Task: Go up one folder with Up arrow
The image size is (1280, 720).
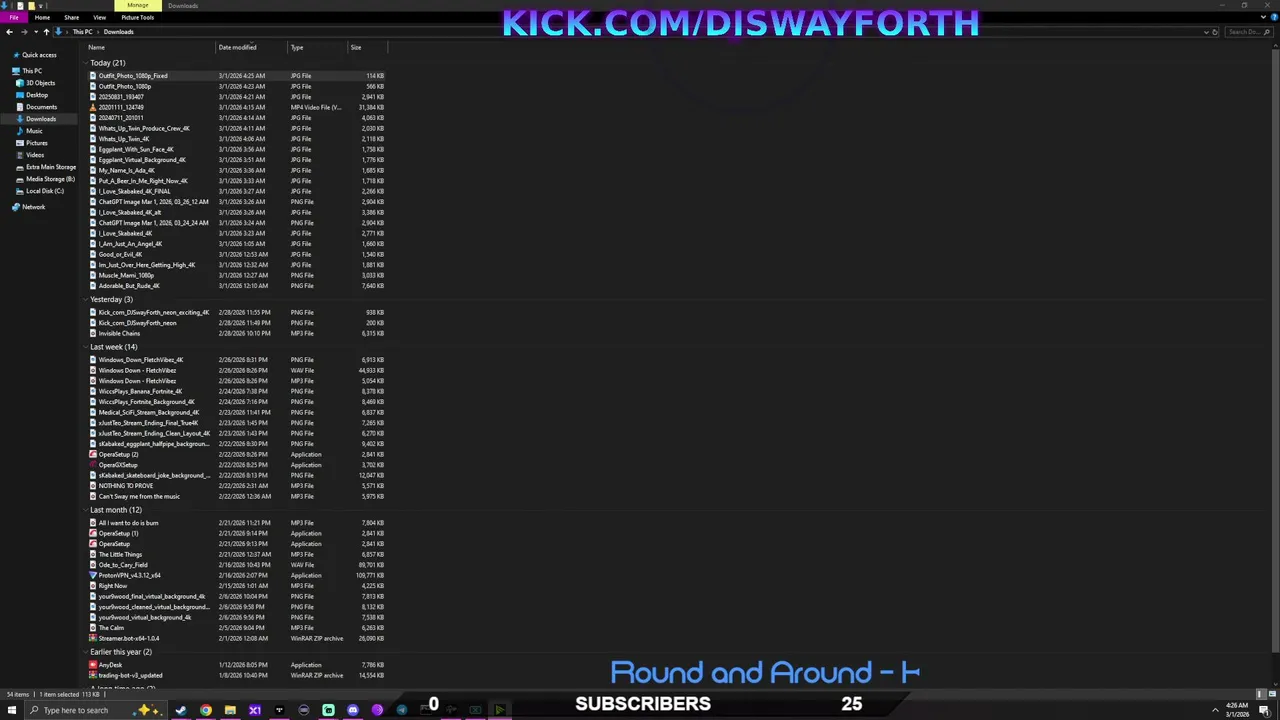Action: 46,32
